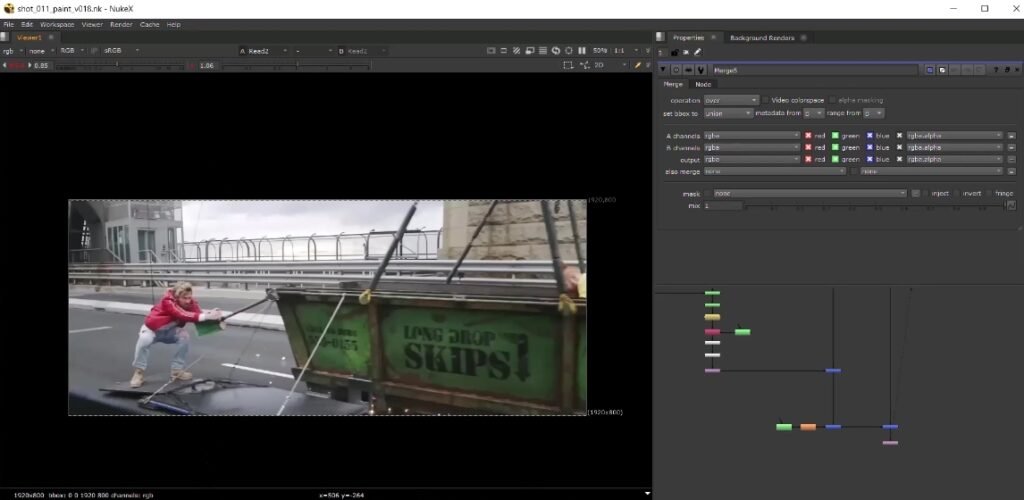The height and width of the screenshot is (500, 1024).
Task: Enable the mask inject checkbox
Action: [925, 193]
